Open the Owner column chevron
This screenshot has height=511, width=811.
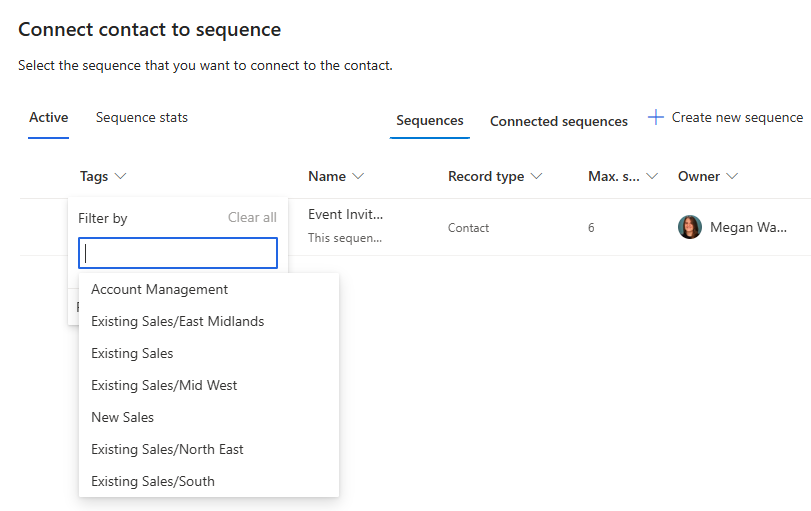[732, 177]
